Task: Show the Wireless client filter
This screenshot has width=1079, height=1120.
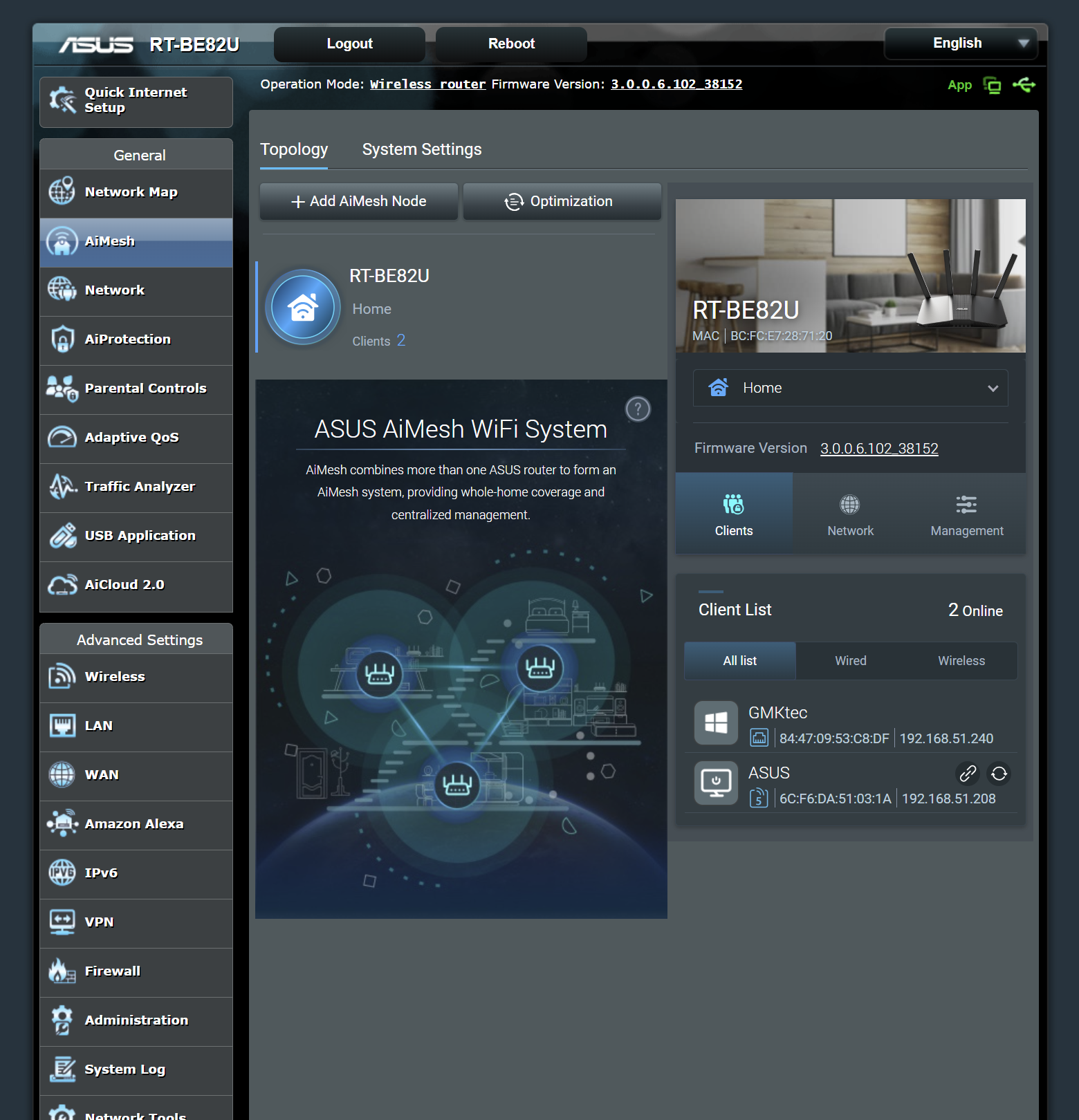Action: [x=961, y=661]
